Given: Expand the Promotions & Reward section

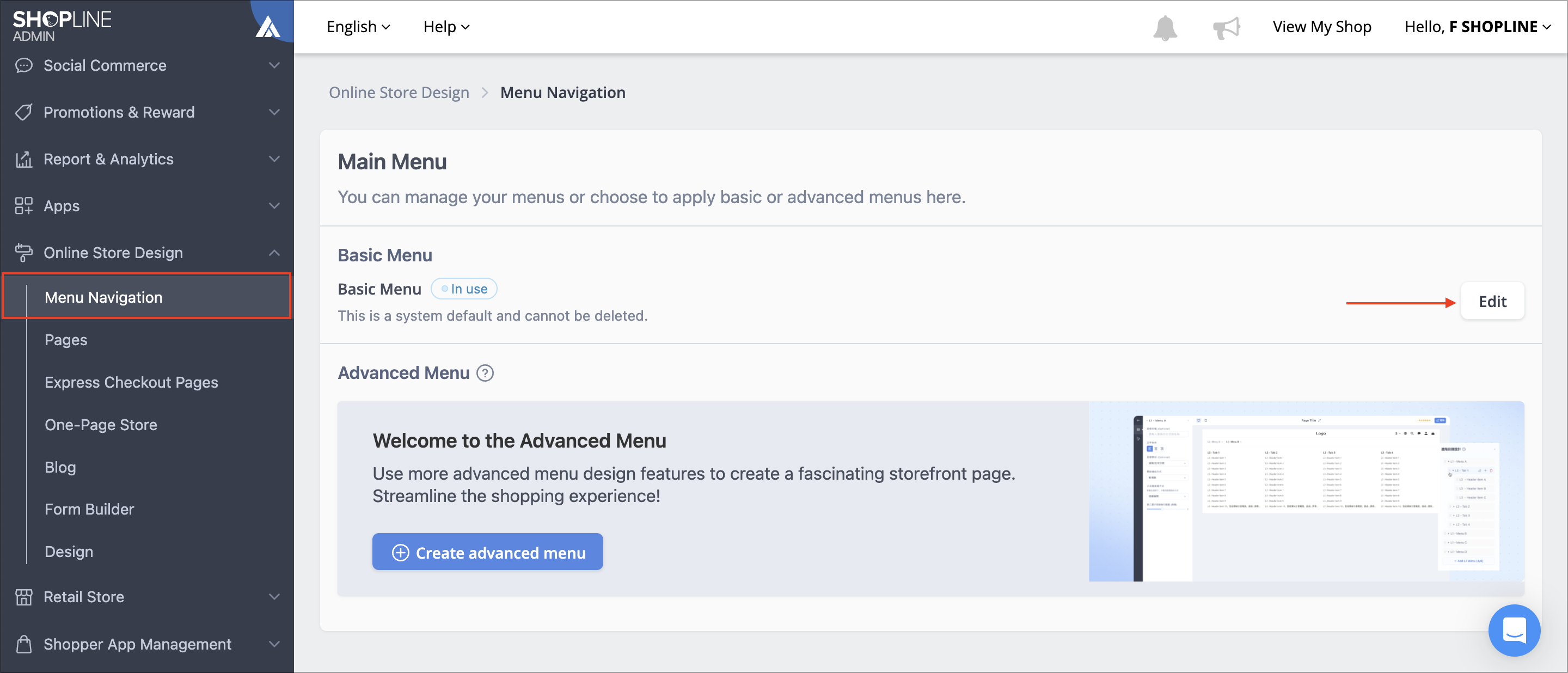Looking at the screenshot, I should tap(274, 112).
